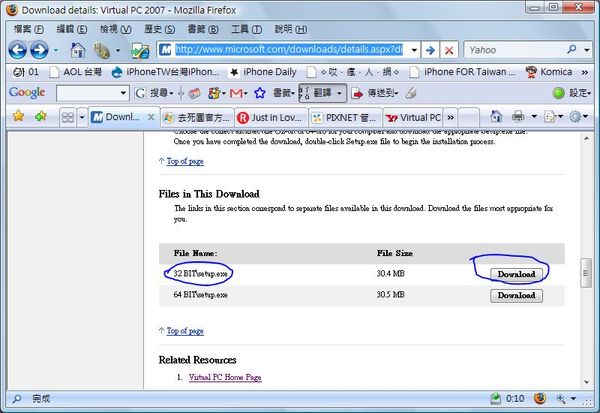The width and height of the screenshot is (600, 413).
Task: Open the 歷史 (S) menu
Action: (160, 29)
